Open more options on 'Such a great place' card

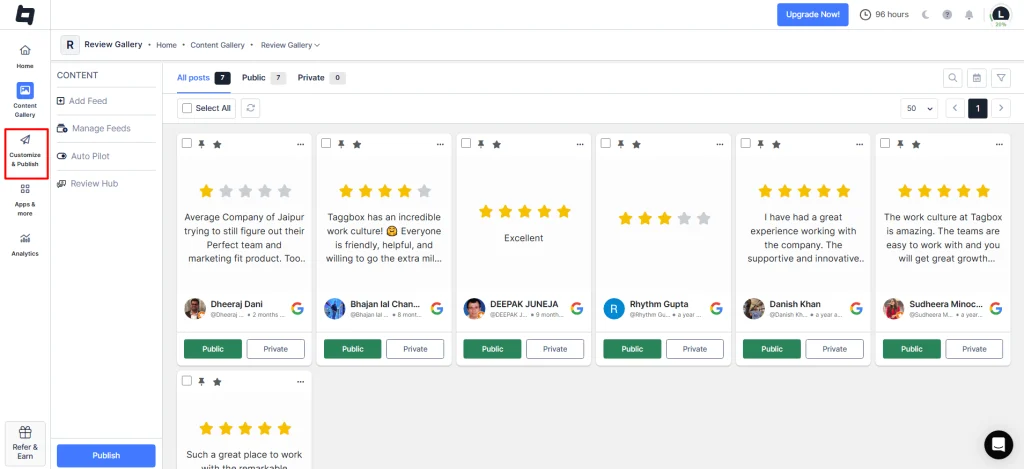pyautogui.click(x=300, y=382)
